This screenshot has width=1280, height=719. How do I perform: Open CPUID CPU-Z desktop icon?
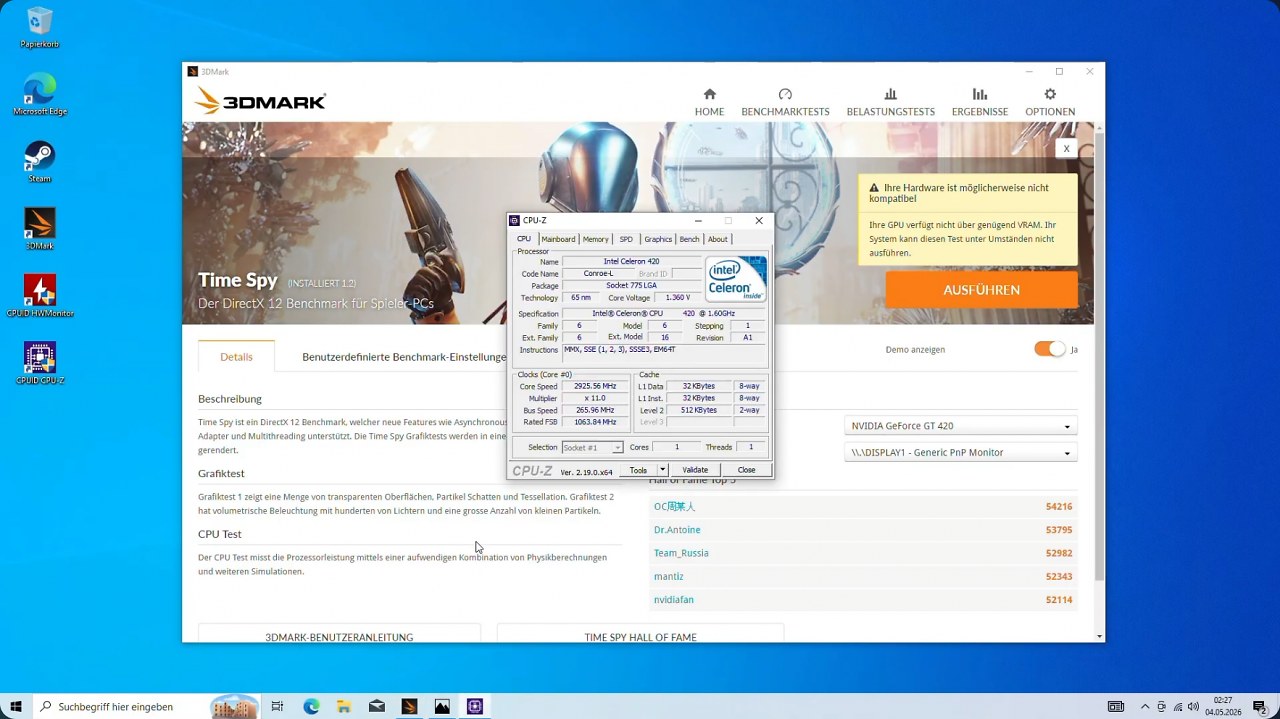point(40,363)
